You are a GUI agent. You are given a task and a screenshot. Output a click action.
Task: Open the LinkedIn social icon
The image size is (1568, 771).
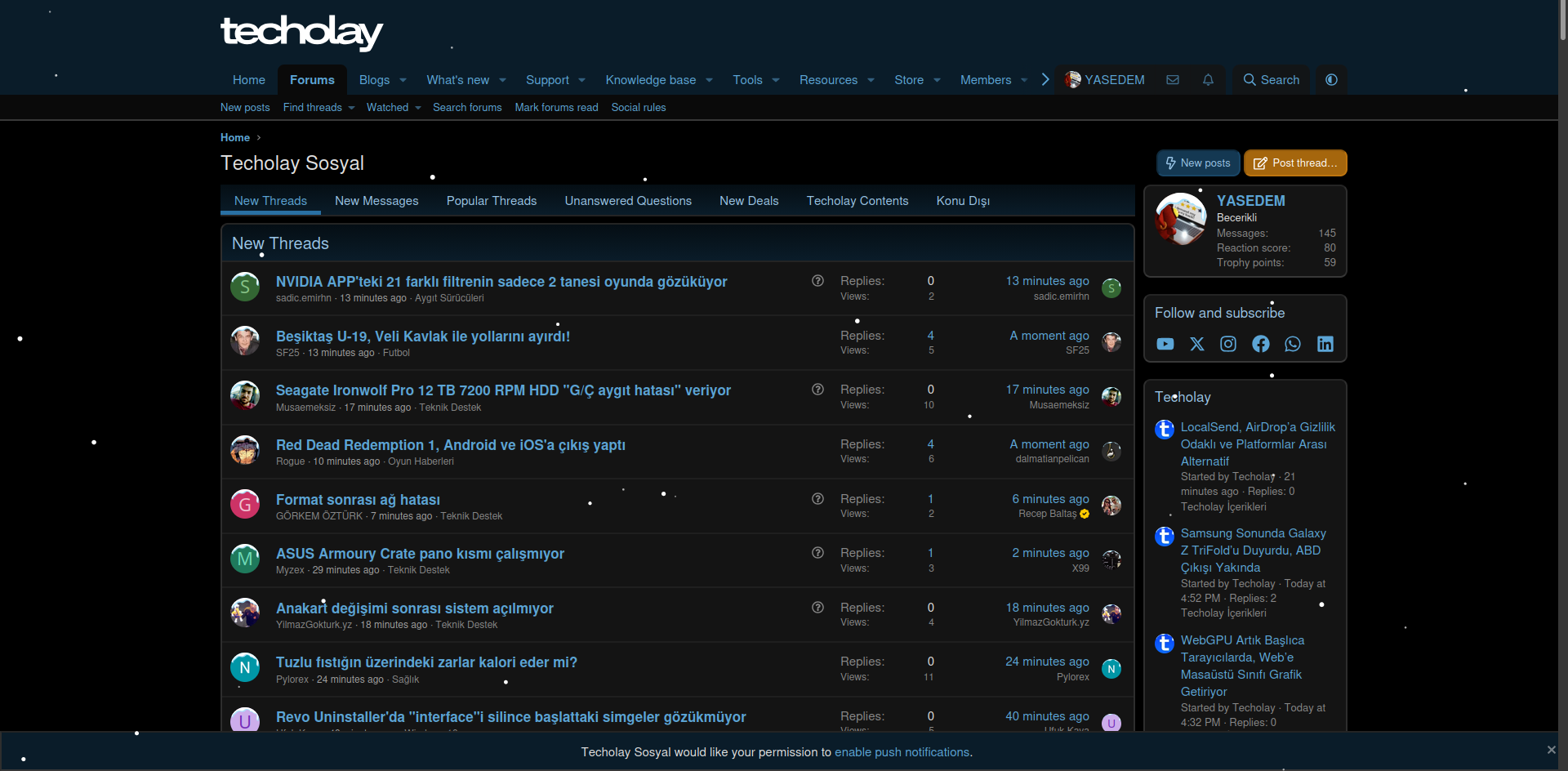[1325, 344]
